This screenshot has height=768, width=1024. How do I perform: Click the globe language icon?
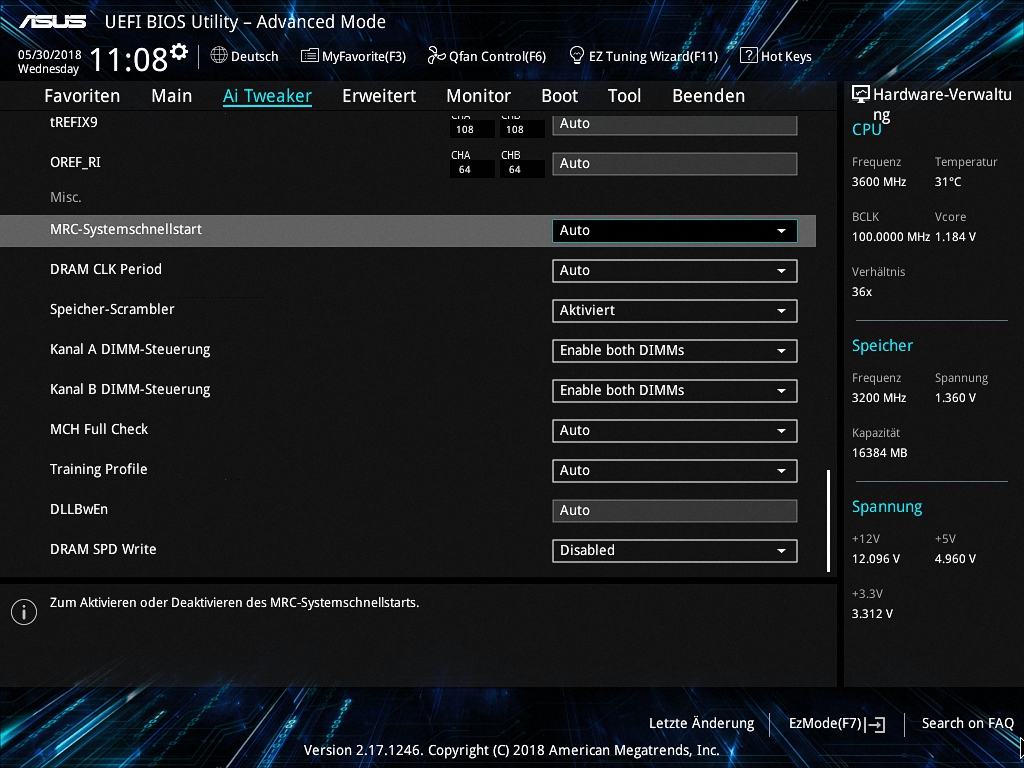[219, 56]
